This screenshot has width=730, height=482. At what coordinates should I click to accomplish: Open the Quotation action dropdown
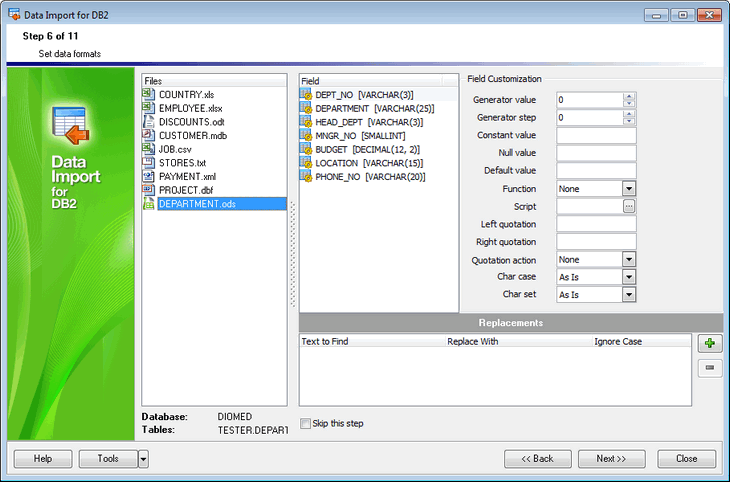point(629,259)
